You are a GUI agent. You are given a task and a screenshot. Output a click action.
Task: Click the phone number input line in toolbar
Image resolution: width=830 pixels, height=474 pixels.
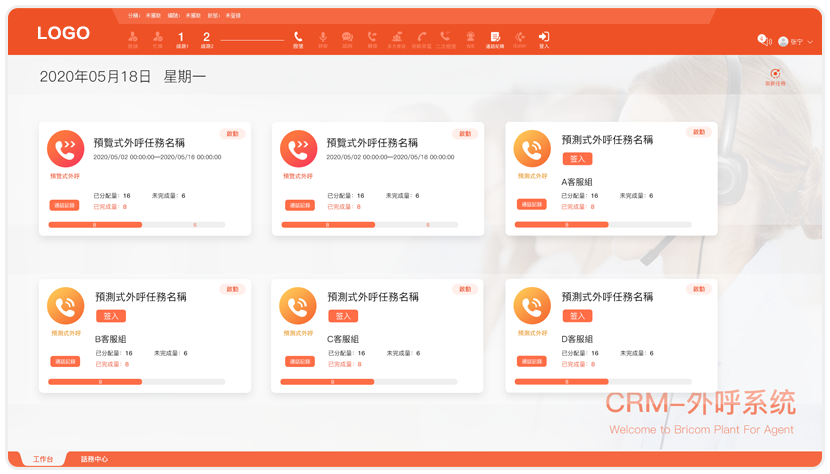(252, 40)
